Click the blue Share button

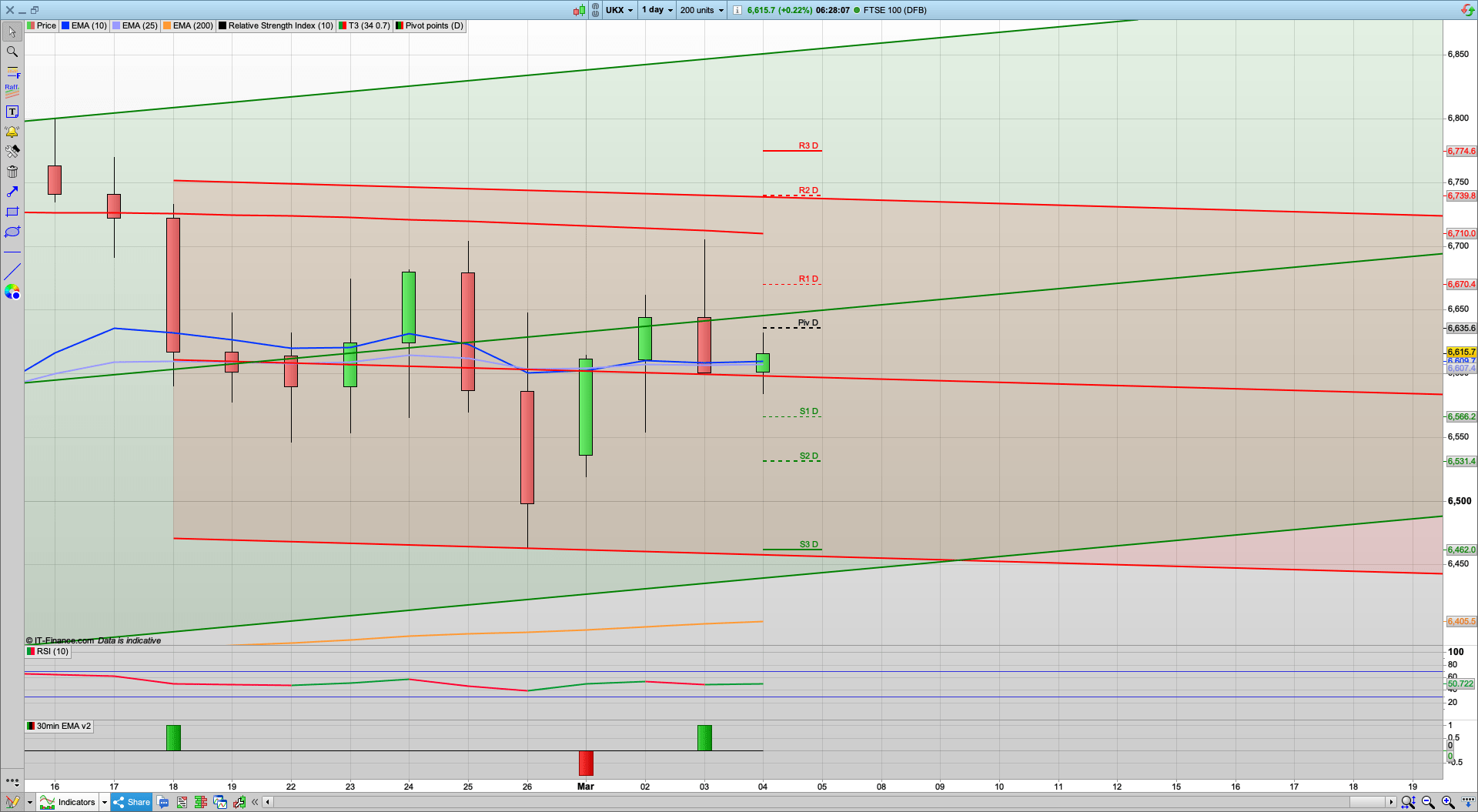pos(132,802)
